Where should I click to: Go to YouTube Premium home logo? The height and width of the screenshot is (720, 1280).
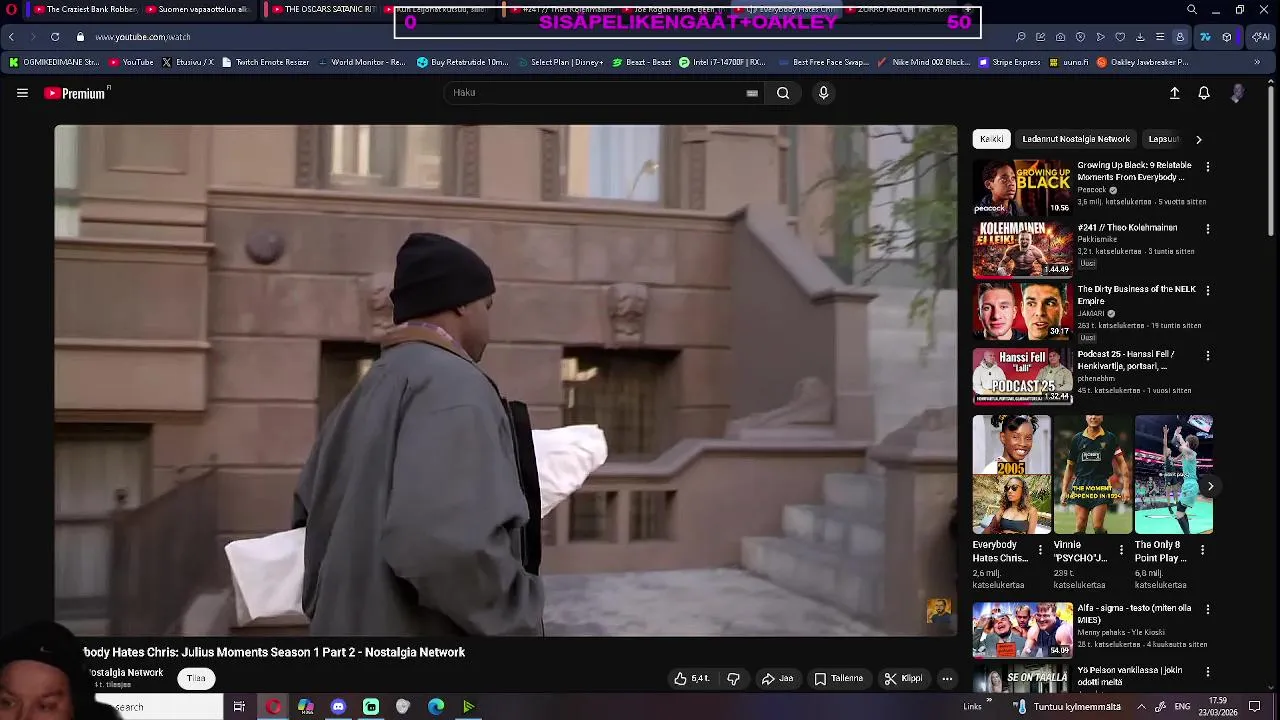pyautogui.click(x=76, y=93)
